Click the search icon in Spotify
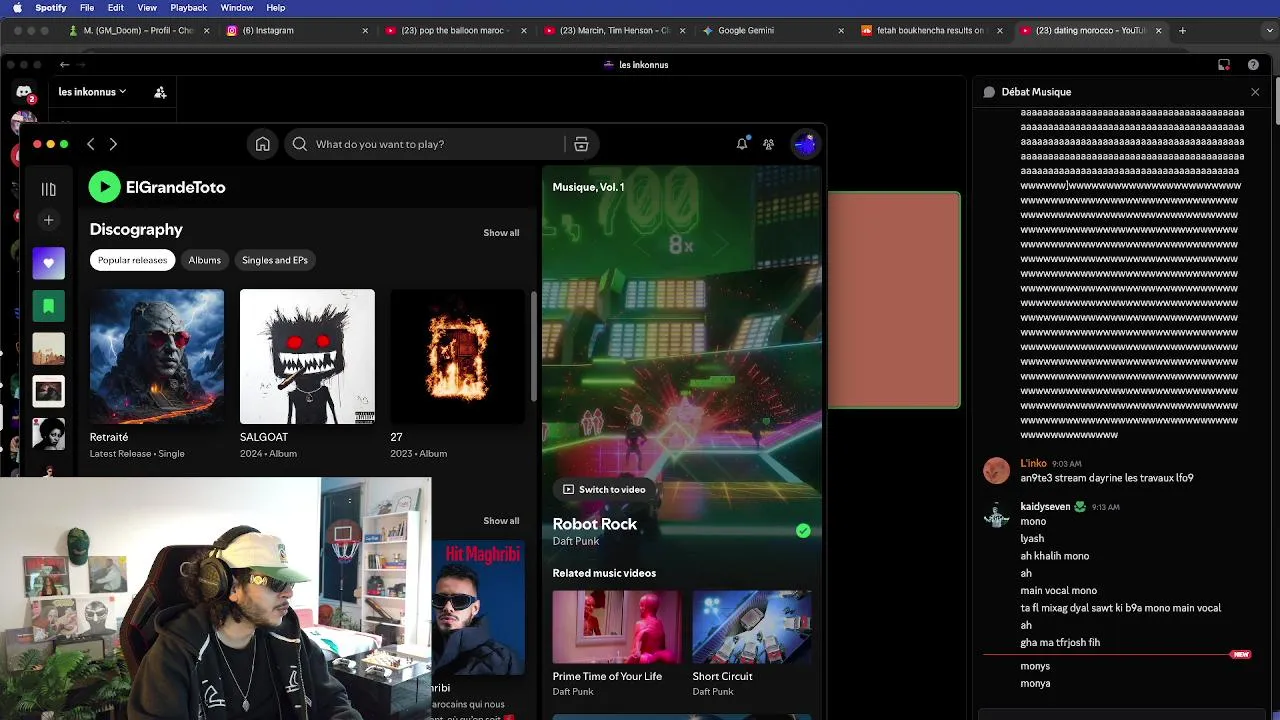This screenshot has width=1280, height=720. pos(300,144)
